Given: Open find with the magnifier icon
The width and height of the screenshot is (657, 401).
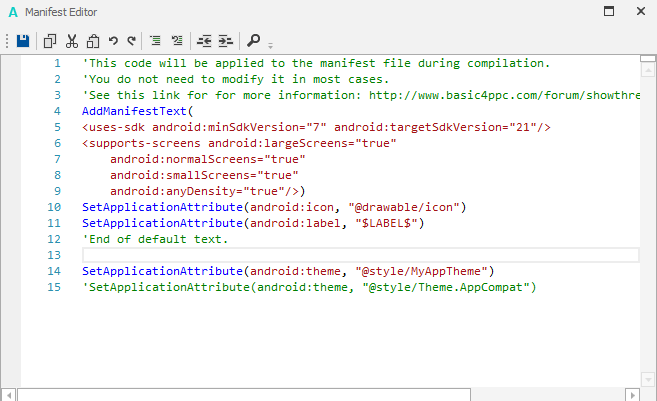Looking at the screenshot, I should [x=253, y=41].
